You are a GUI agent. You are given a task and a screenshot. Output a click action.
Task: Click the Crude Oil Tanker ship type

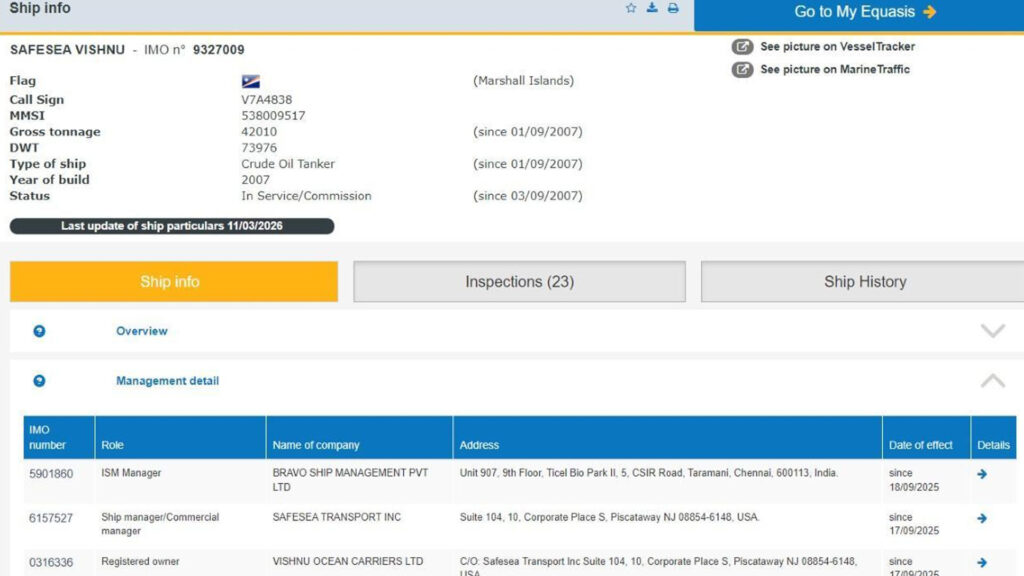[288, 163]
